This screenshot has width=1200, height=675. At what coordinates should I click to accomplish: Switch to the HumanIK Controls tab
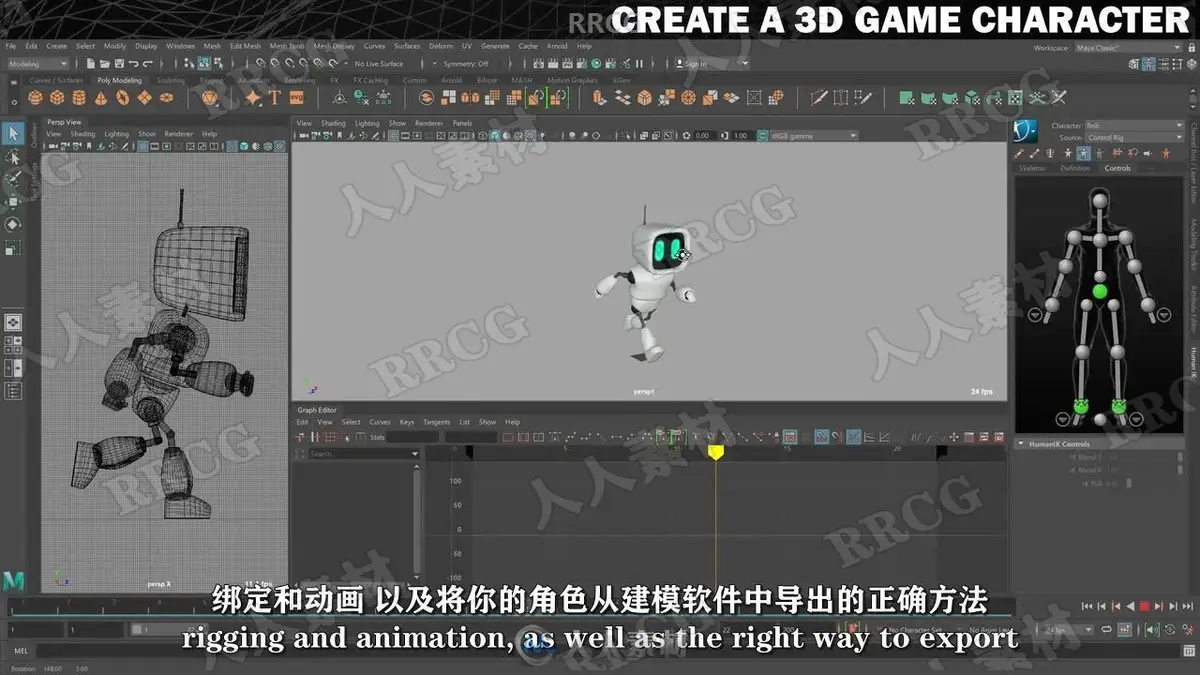point(1118,168)
